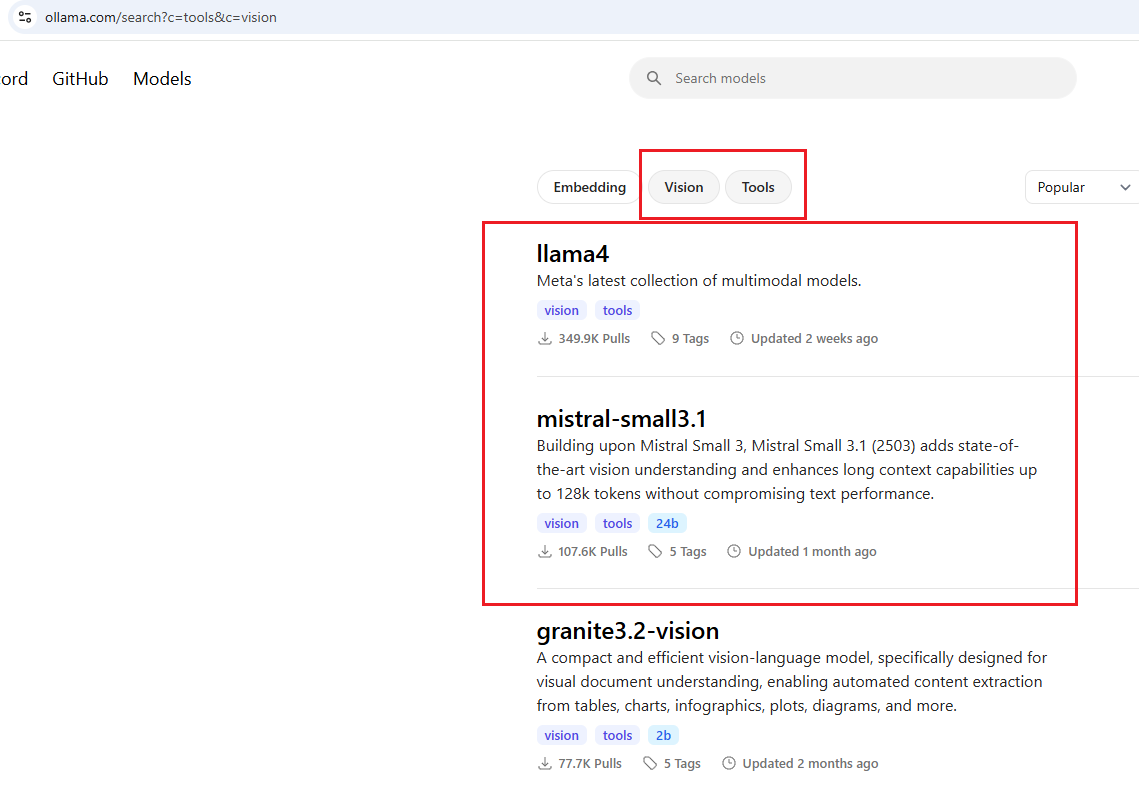Click the tag icon in granite3.2-vision row
The width and height of the screenshot is (1139, 795).
coord(650,763)
